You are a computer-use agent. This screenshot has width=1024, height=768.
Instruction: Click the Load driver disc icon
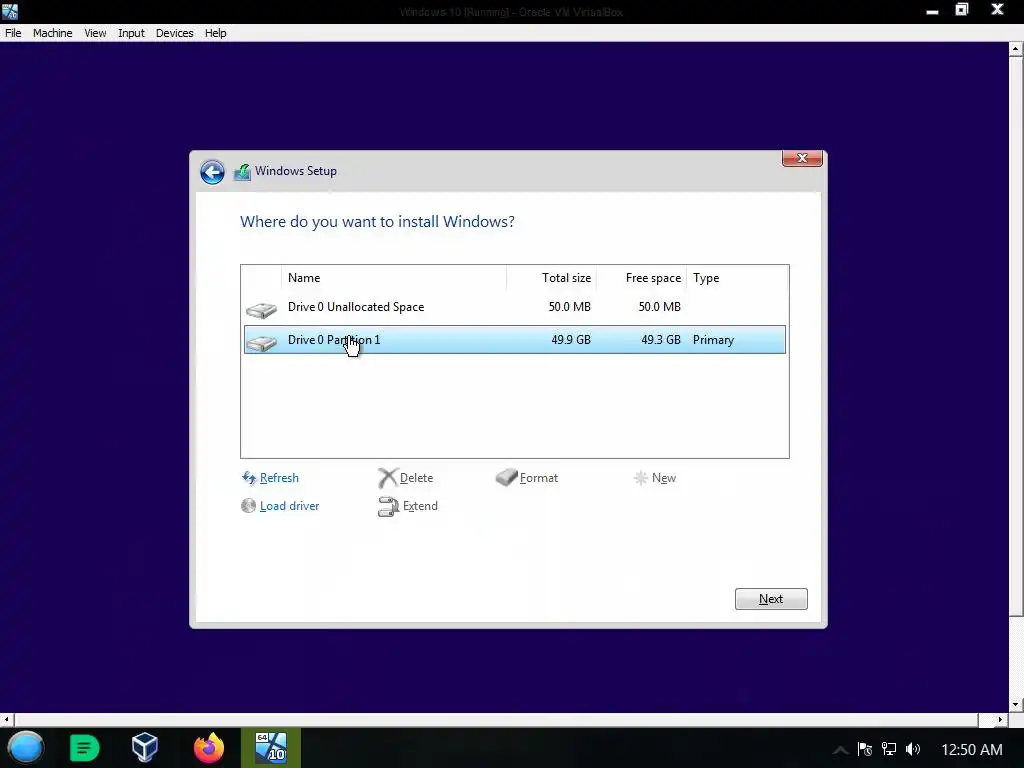point(248,506)
